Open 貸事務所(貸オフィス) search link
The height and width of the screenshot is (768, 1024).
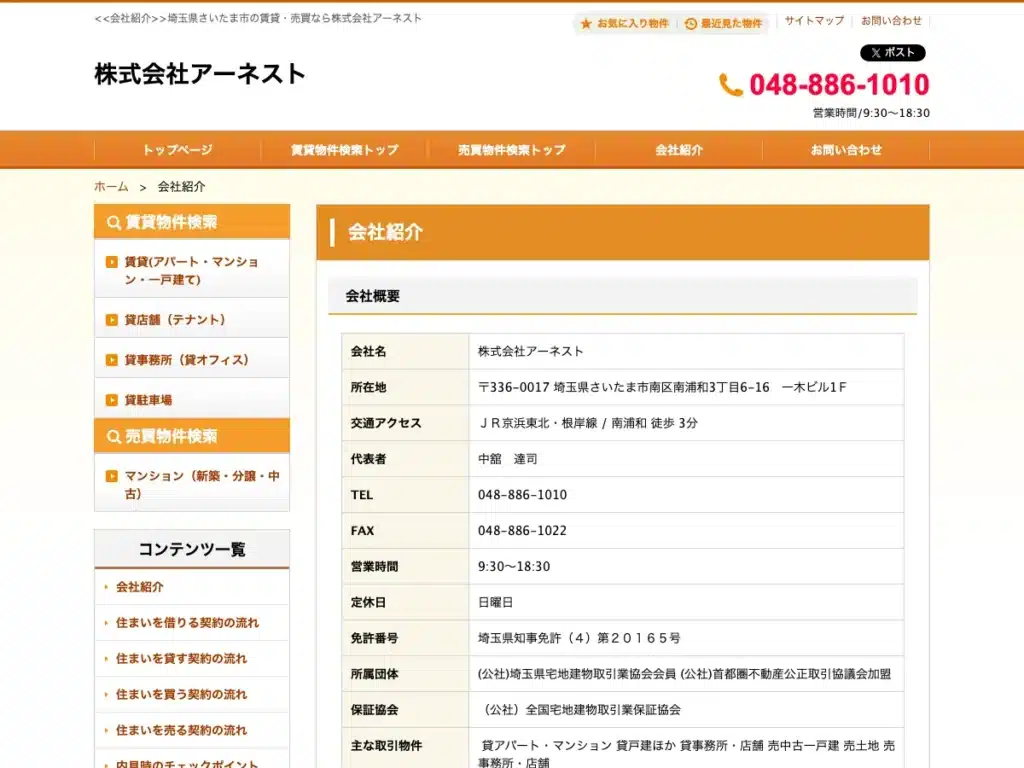coord(186,360)
